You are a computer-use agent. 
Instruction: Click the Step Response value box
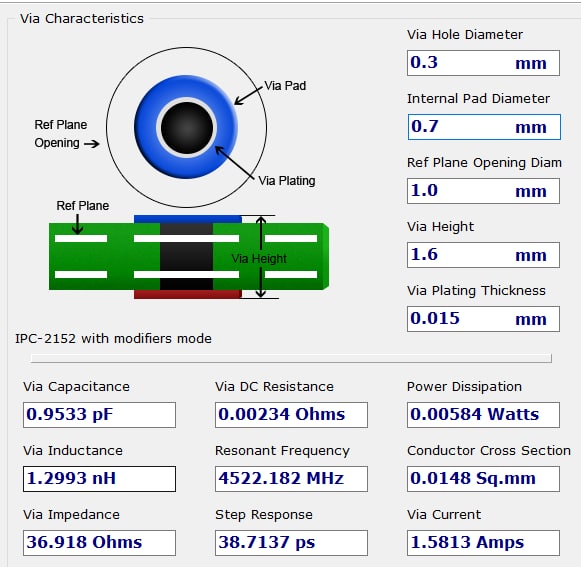(291, 543)
